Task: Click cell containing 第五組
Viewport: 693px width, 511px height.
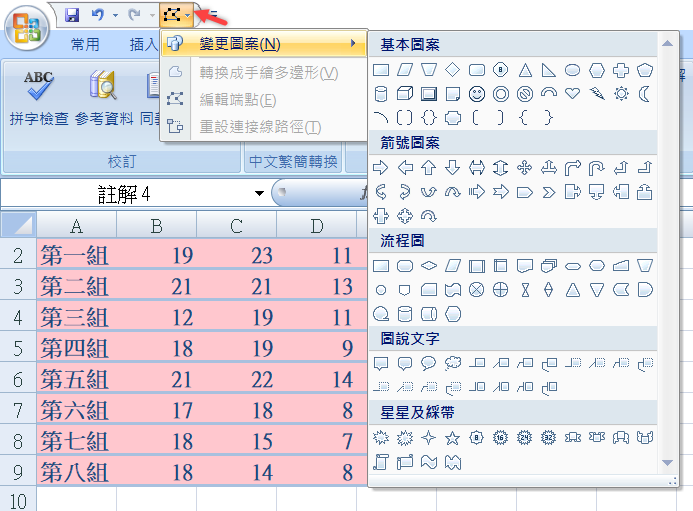Action: point(76,379)
